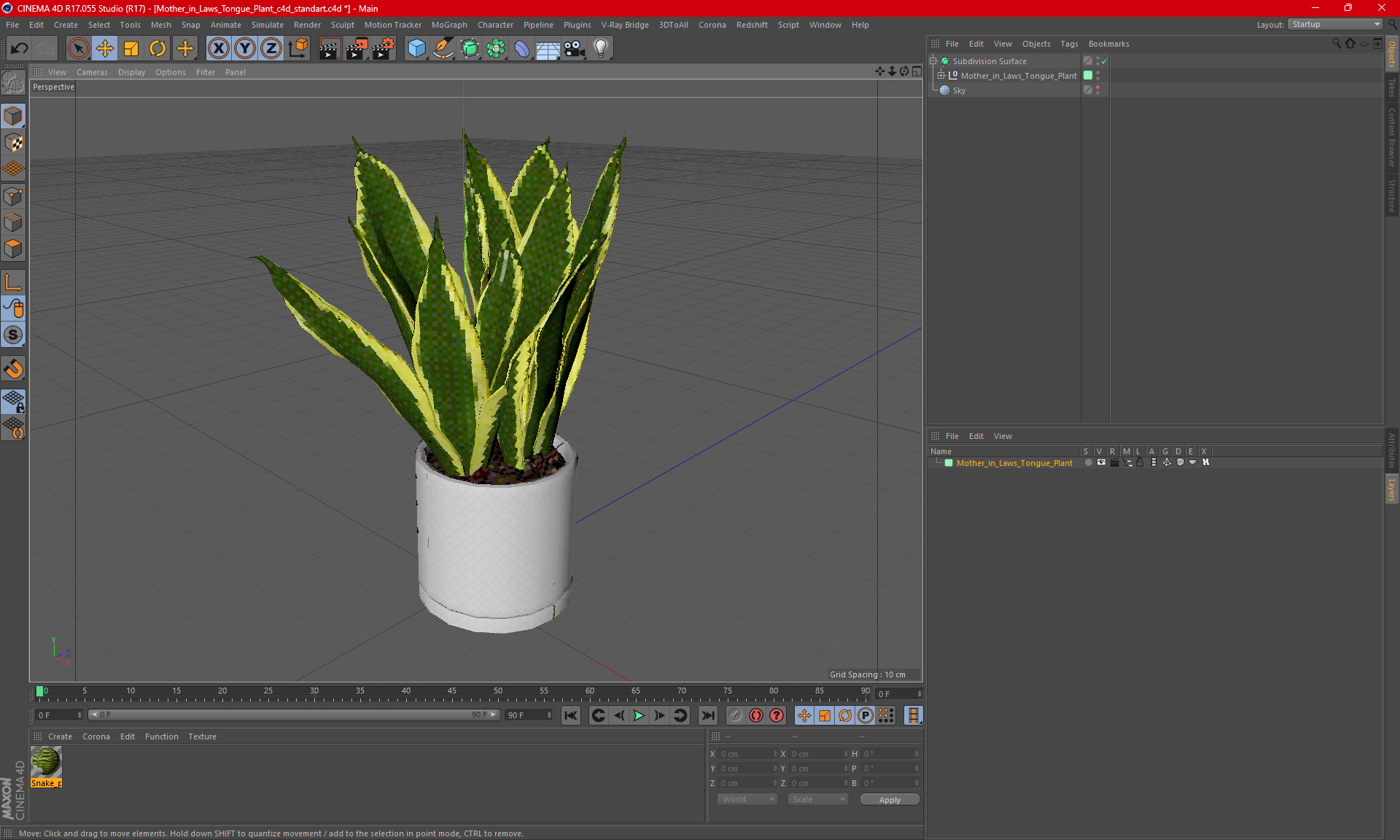
Task: Toggle layer View eye icon
Action: click(1101, 462)
